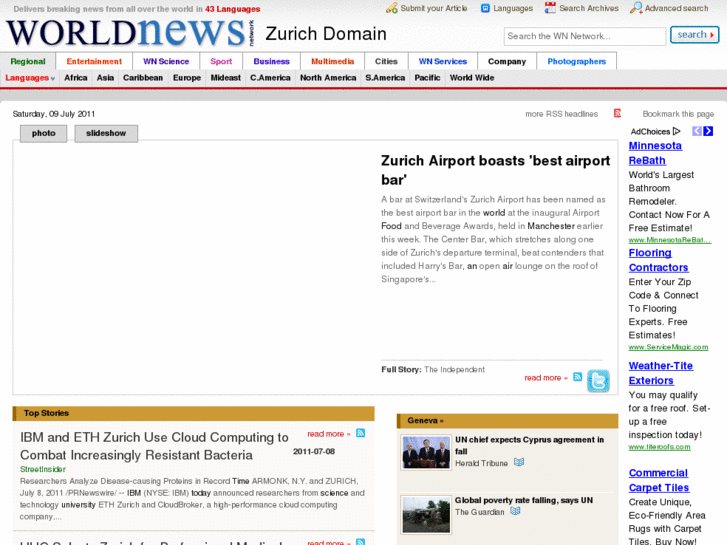
Task: Open Global poverty rate falling story
Action: (524, 500)
